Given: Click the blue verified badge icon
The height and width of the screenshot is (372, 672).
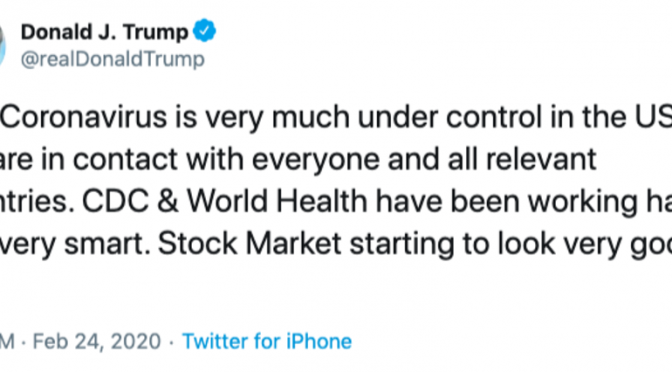Looking at the screenshot, I should tap(204, 30).
